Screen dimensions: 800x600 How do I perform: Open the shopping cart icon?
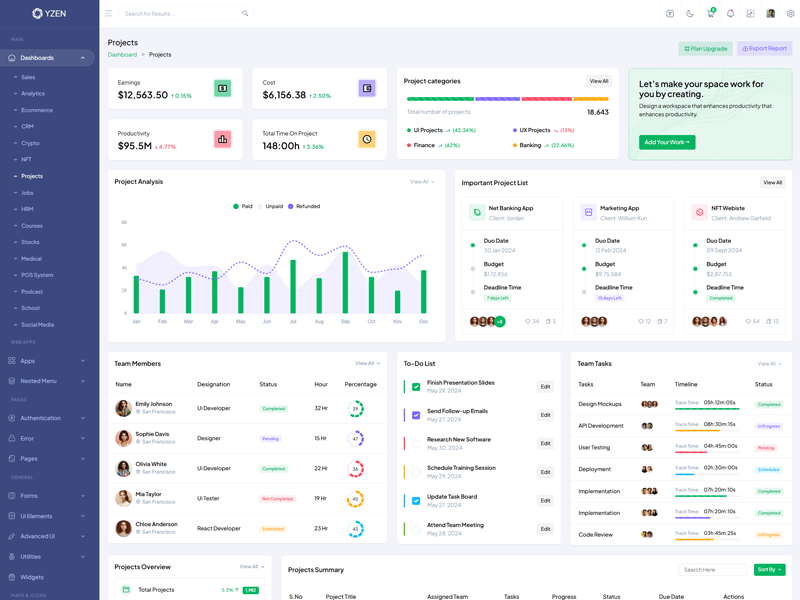[710, 14]
